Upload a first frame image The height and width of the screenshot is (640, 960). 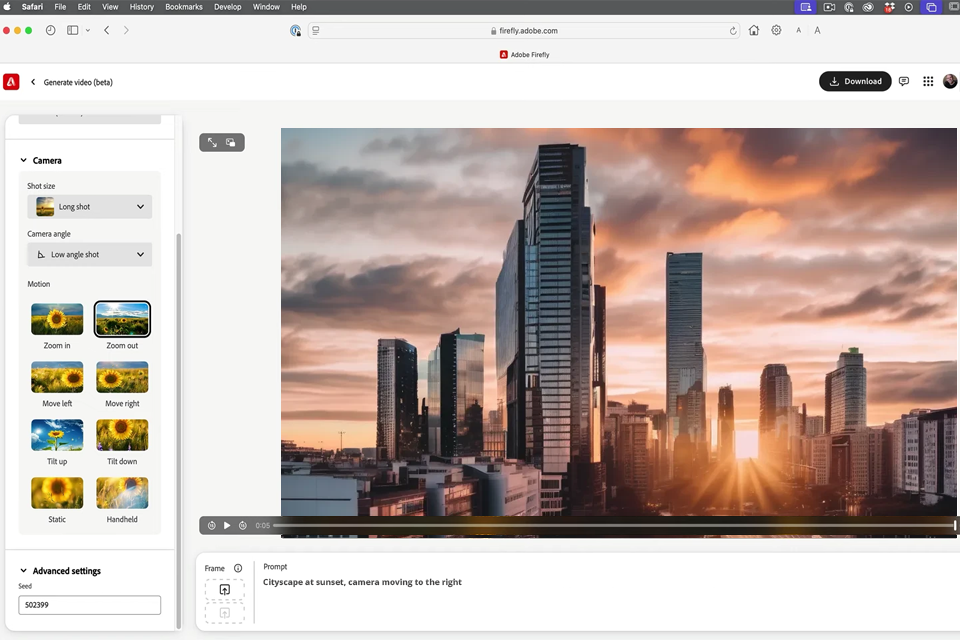coord(225,590)
